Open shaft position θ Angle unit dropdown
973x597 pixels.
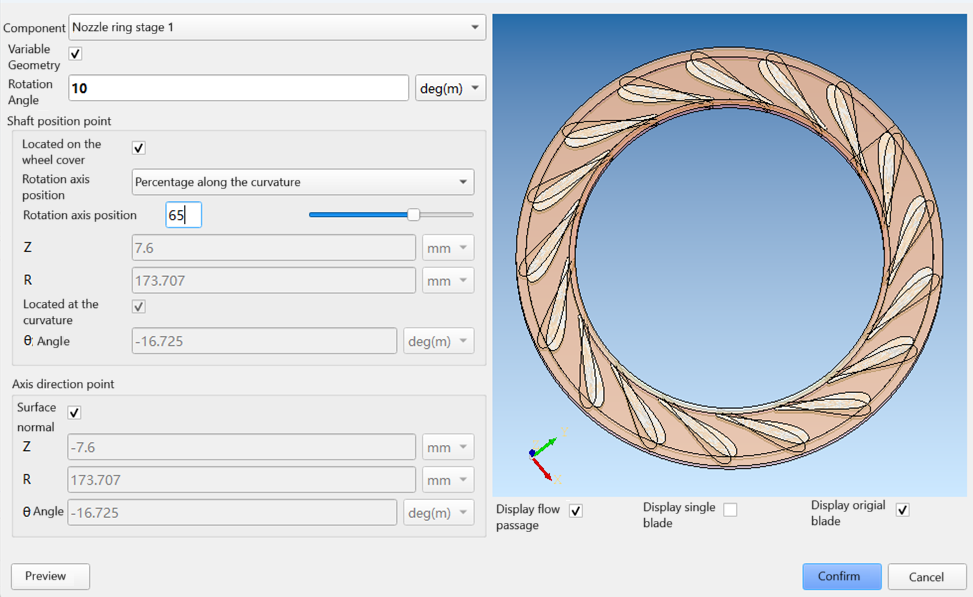439,341
